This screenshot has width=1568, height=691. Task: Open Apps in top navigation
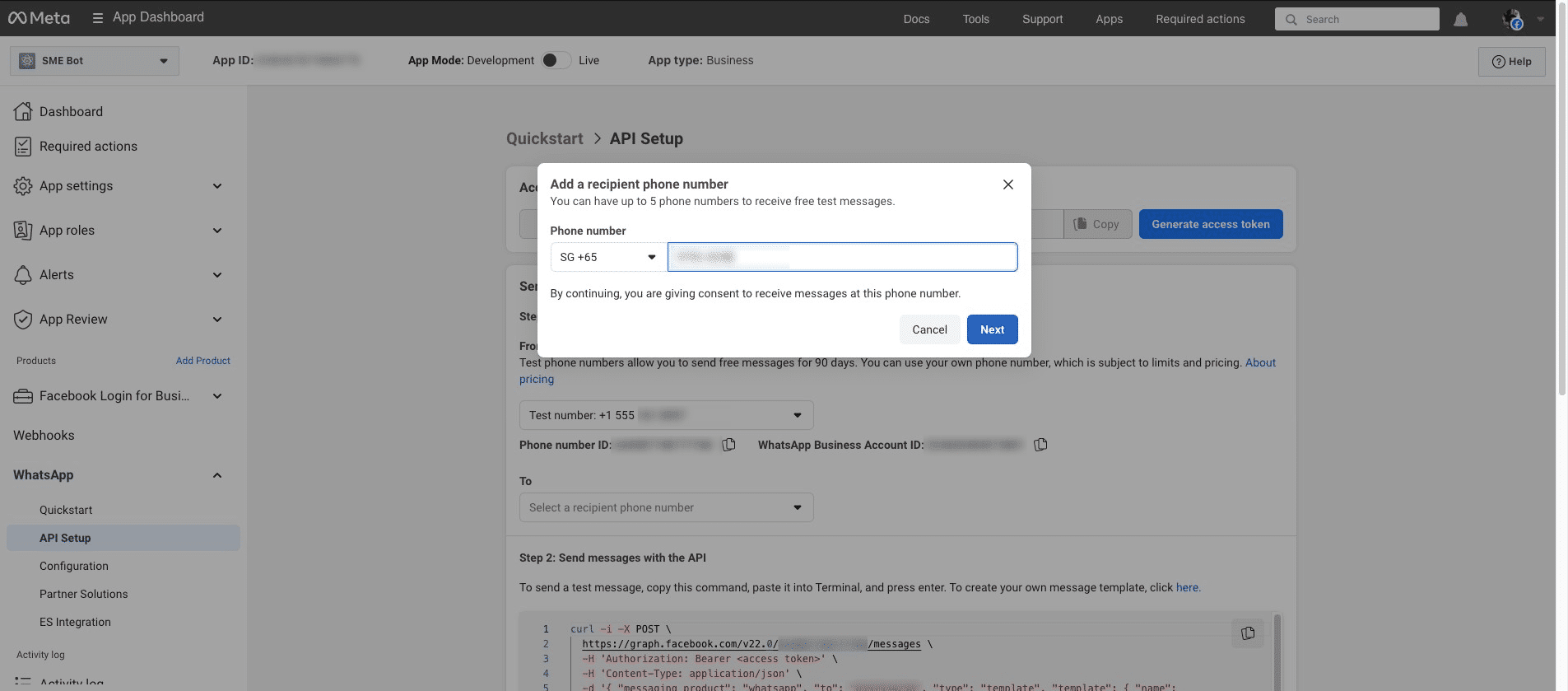[1110, 19]
